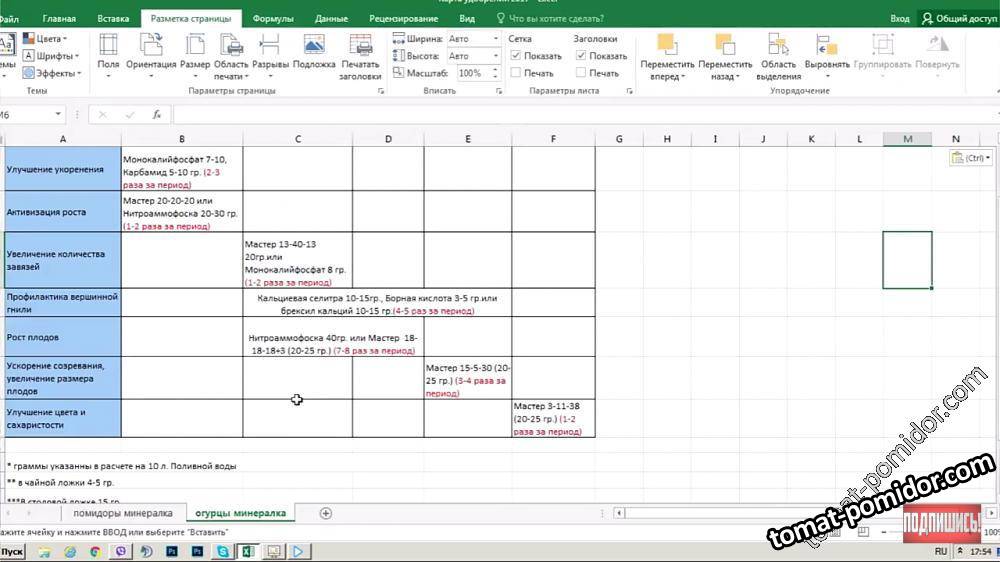The height and width of the screenshot is (562, 1000).
Task: Open the Область печати menu
Action: click(x=231, y=56)
